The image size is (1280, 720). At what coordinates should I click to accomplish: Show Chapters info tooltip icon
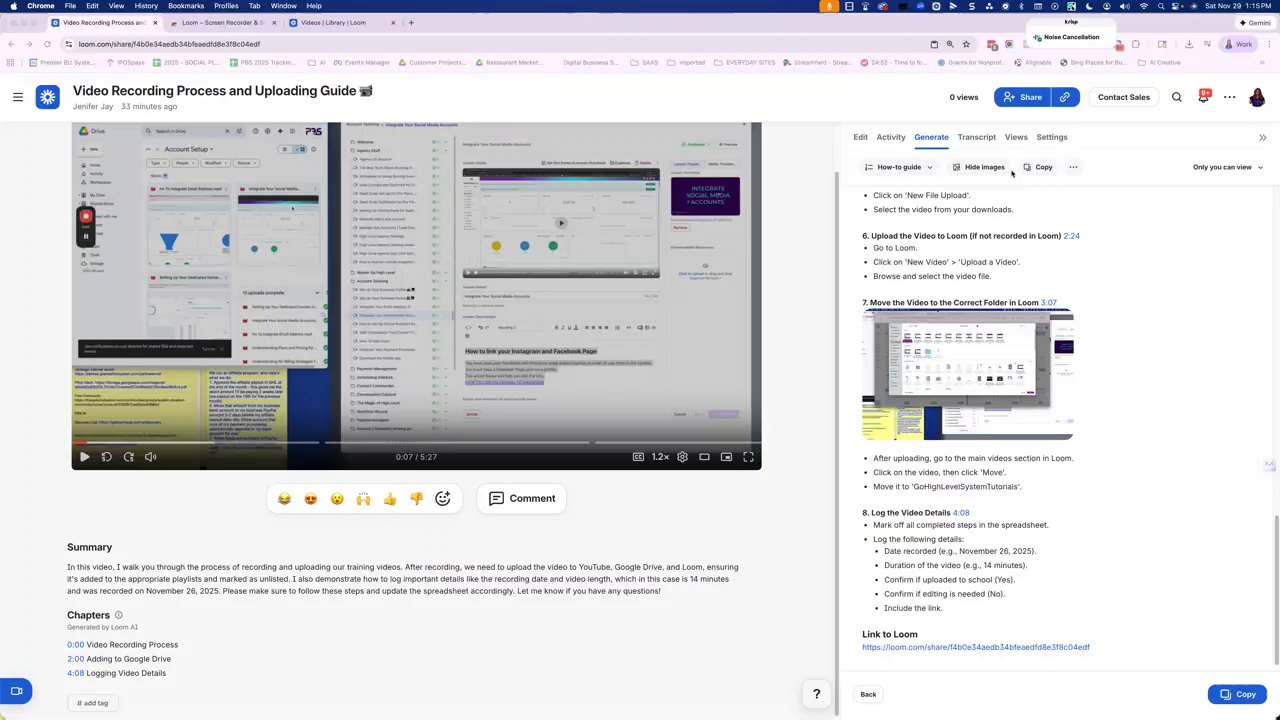pyautogui.click(x=118, y=615)
